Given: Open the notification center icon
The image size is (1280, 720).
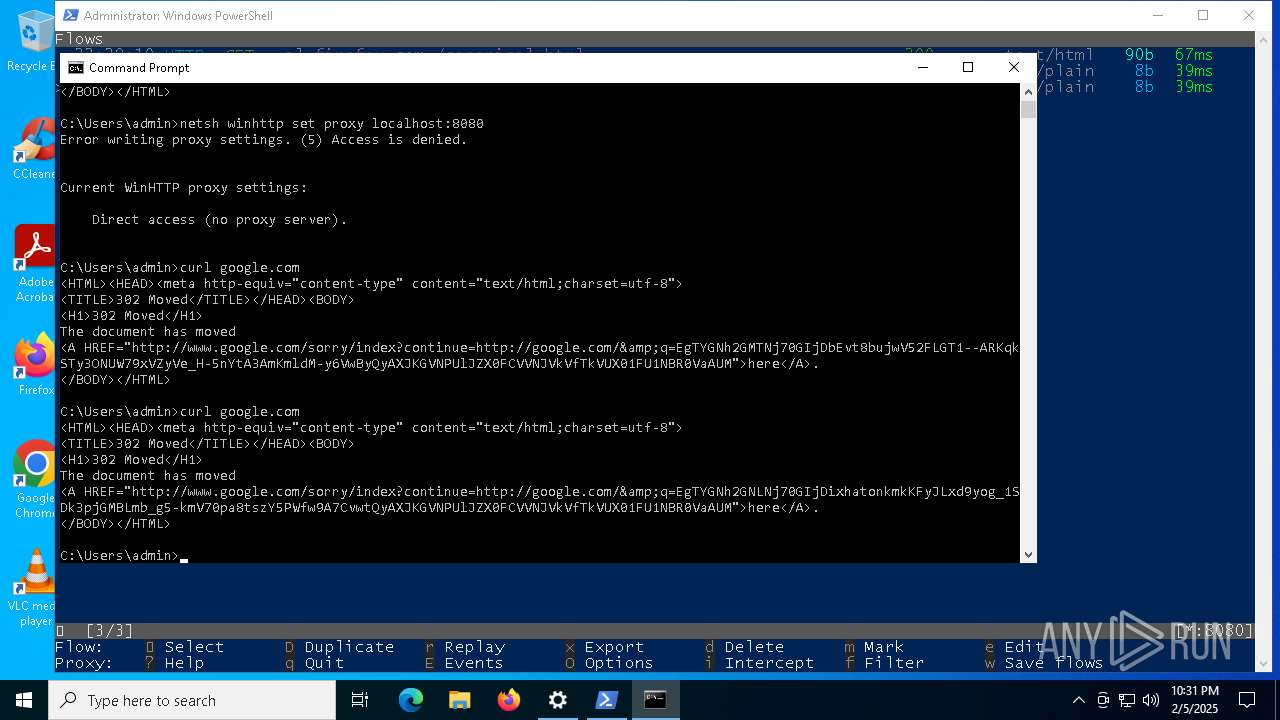Looking at the screenshot, I should click(1247, 700).
